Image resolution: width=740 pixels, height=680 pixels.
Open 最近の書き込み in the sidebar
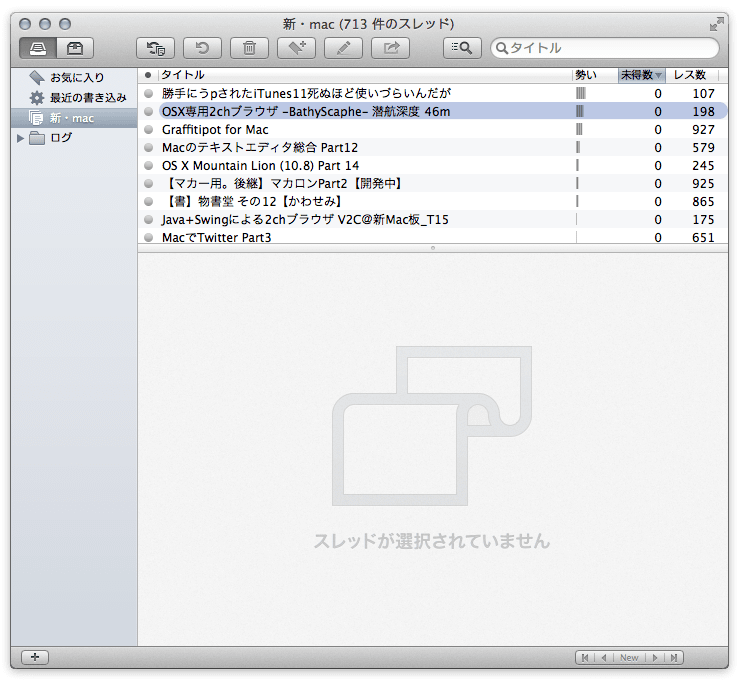tap(87, 98)
